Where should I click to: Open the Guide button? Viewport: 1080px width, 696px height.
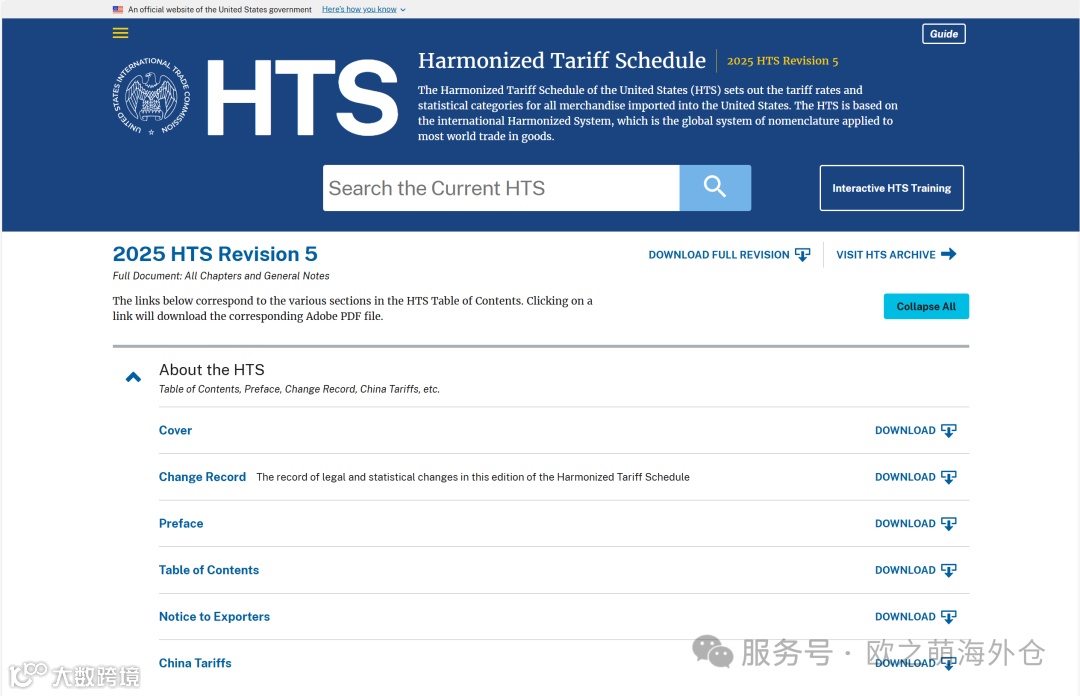point(944,34)
